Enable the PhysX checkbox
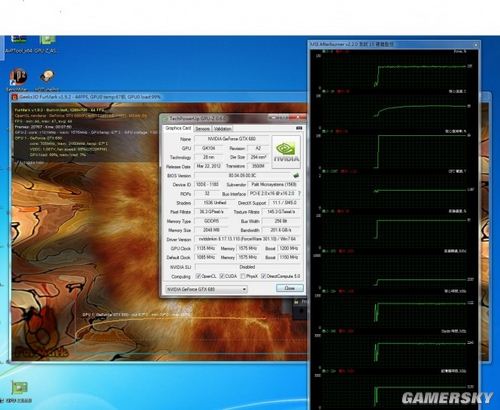The width and height of the screenshot is (500, 410). (243, 276)
